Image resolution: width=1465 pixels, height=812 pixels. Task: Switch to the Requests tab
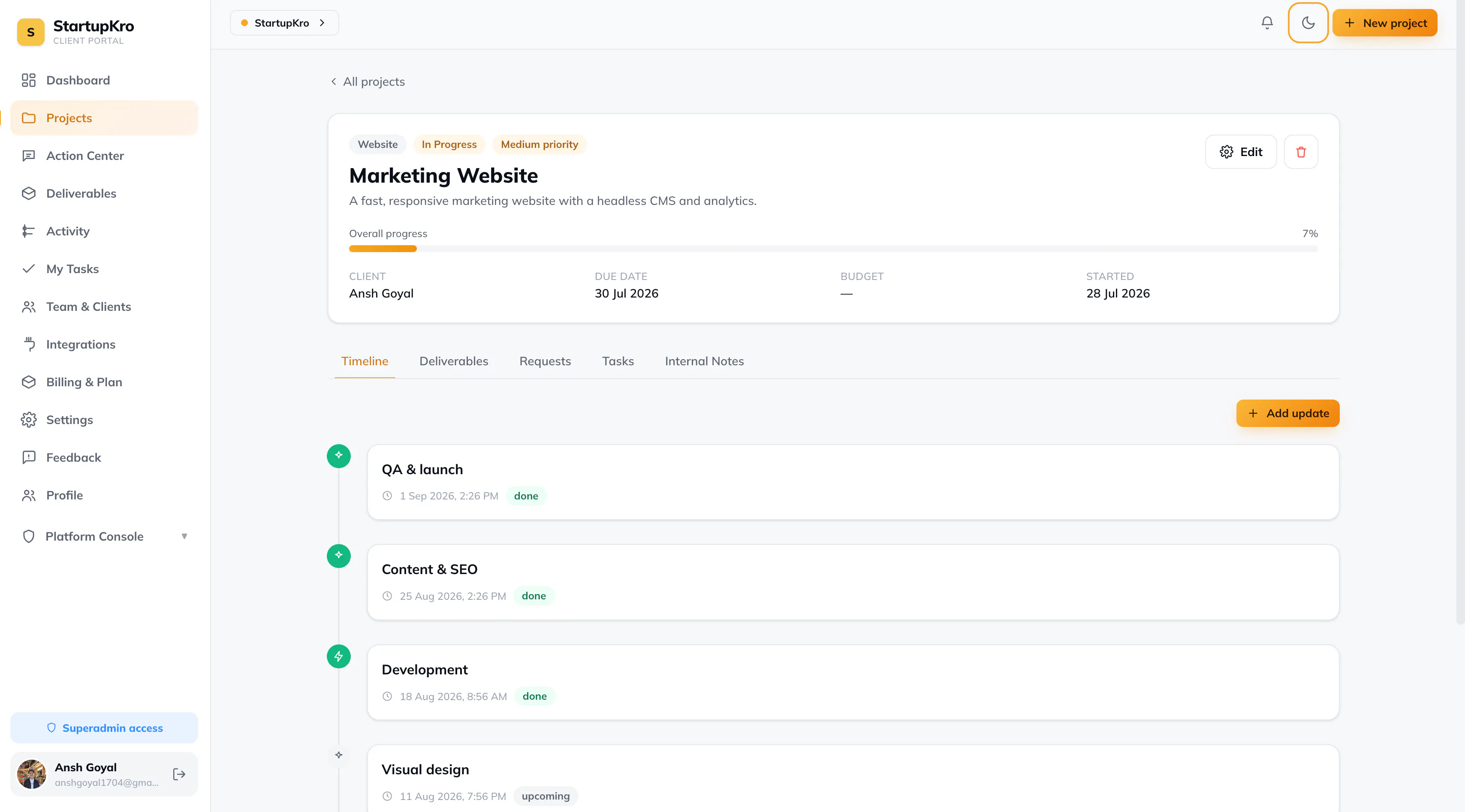point(545,361)
